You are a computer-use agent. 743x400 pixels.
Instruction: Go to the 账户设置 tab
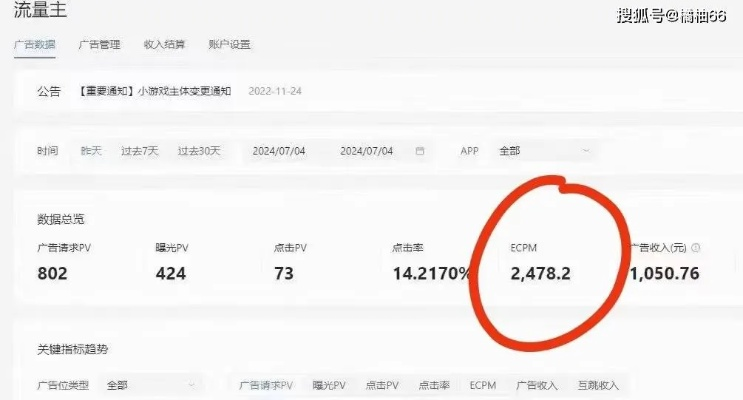click(x=229, y=45)
